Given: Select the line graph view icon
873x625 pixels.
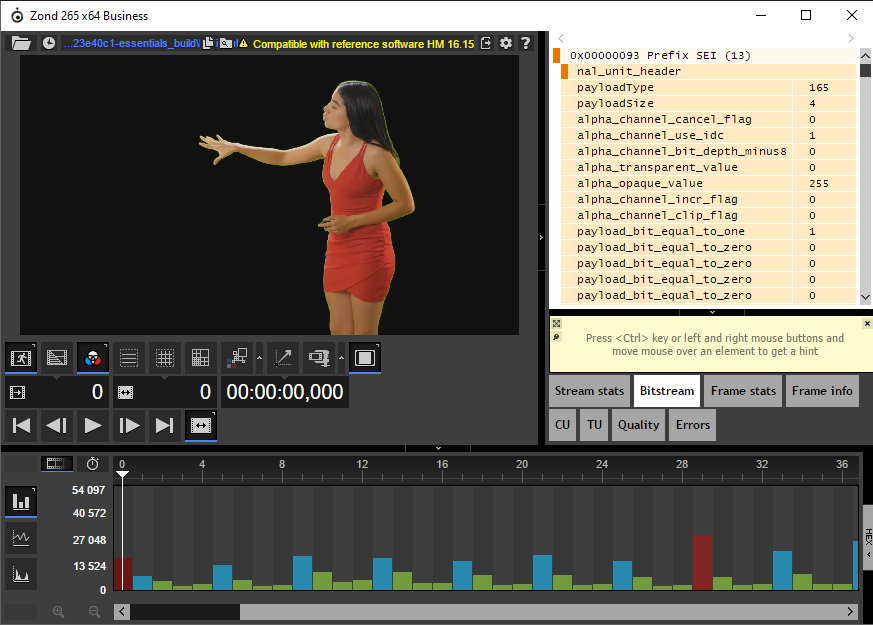Looking at the screenshot, I should (x=21, y=538).
